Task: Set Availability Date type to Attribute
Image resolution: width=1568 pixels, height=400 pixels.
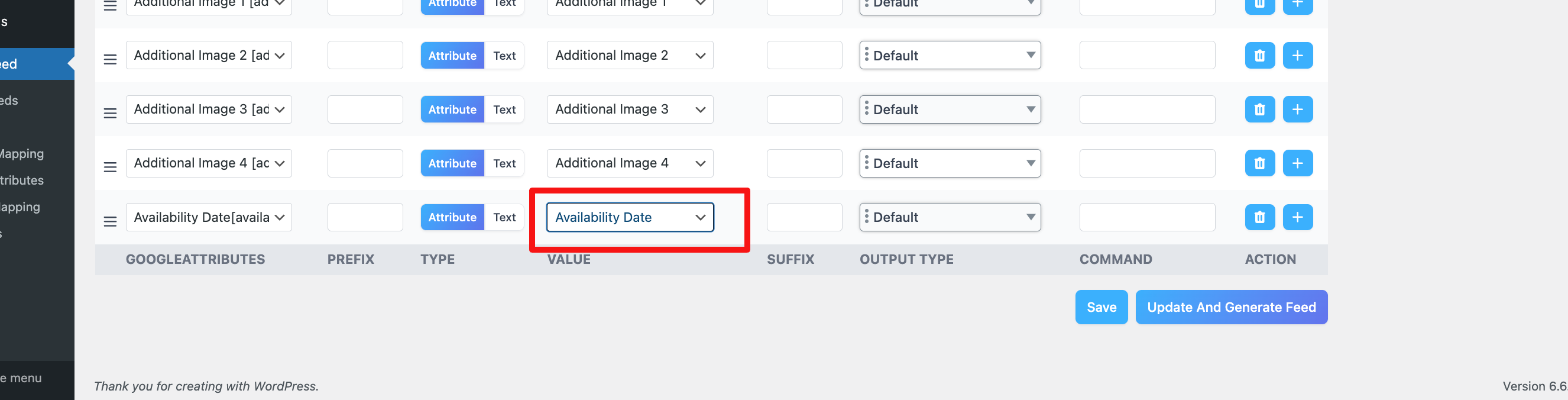Action: point(452,217)
